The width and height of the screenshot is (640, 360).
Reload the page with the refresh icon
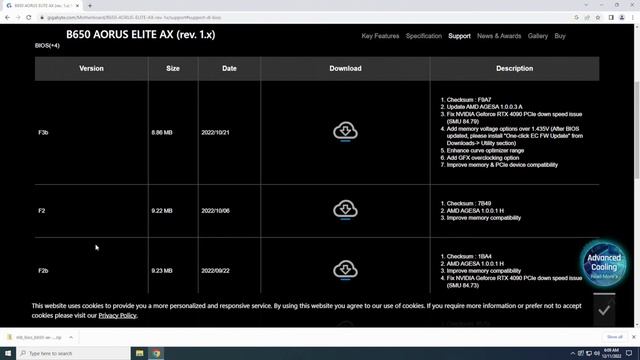point(29,18)
